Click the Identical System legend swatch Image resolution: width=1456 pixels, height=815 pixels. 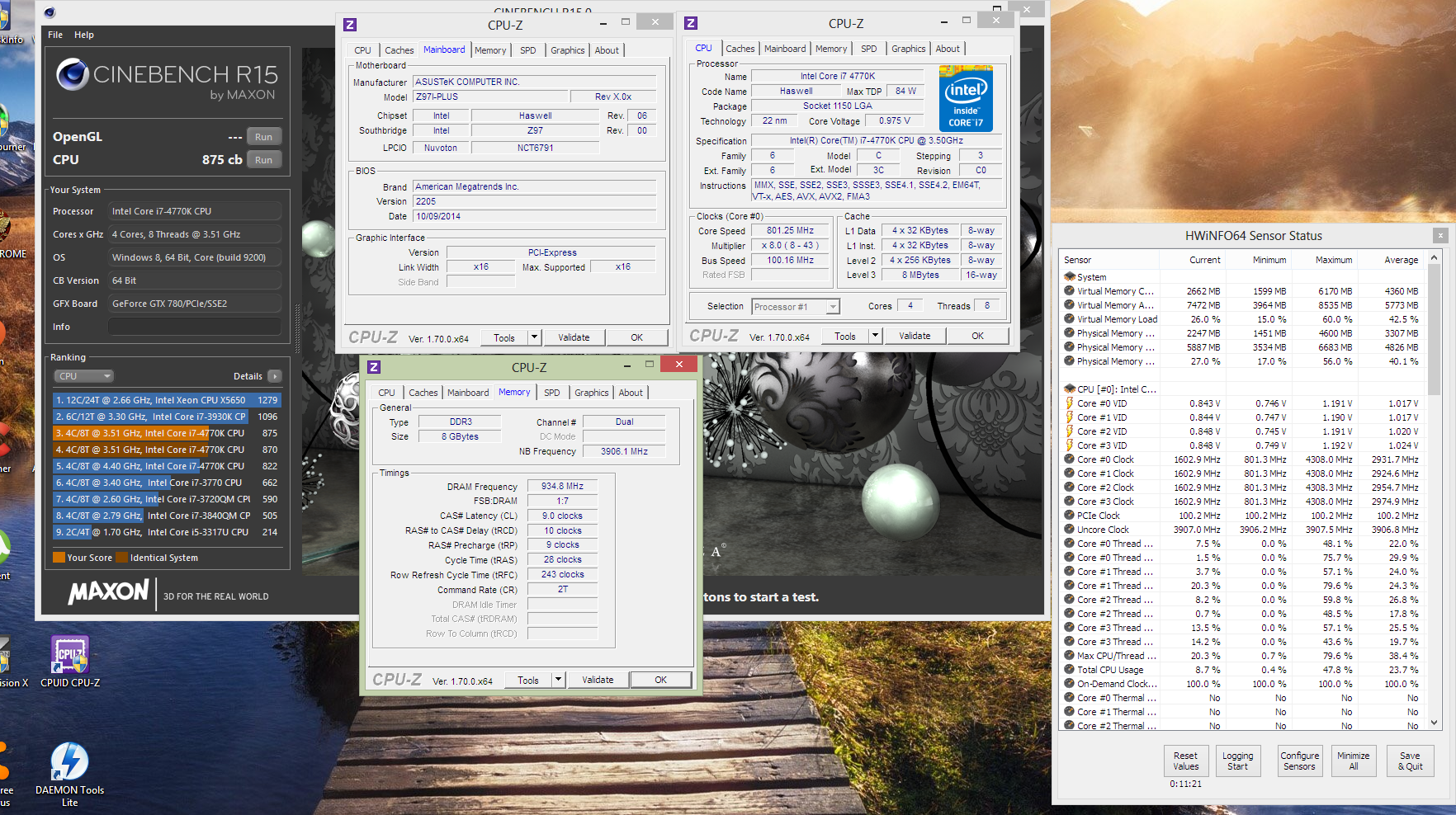tap(122, 558)
